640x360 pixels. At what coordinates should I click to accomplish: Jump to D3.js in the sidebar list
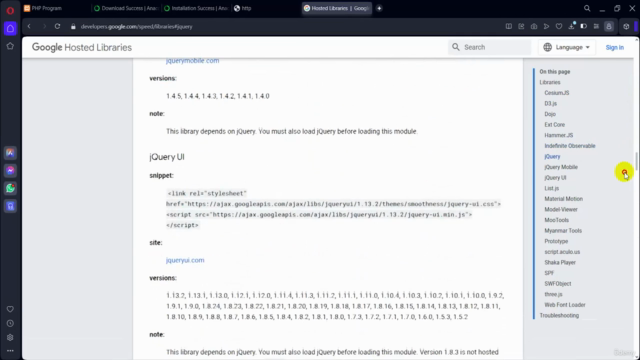[551, 103]
